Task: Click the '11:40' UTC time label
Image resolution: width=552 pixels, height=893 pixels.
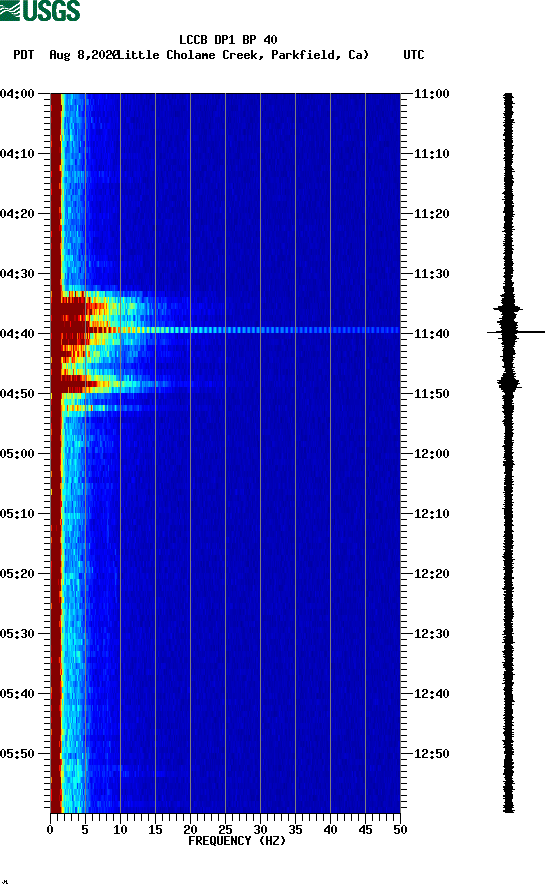Action: coord(432,334)
